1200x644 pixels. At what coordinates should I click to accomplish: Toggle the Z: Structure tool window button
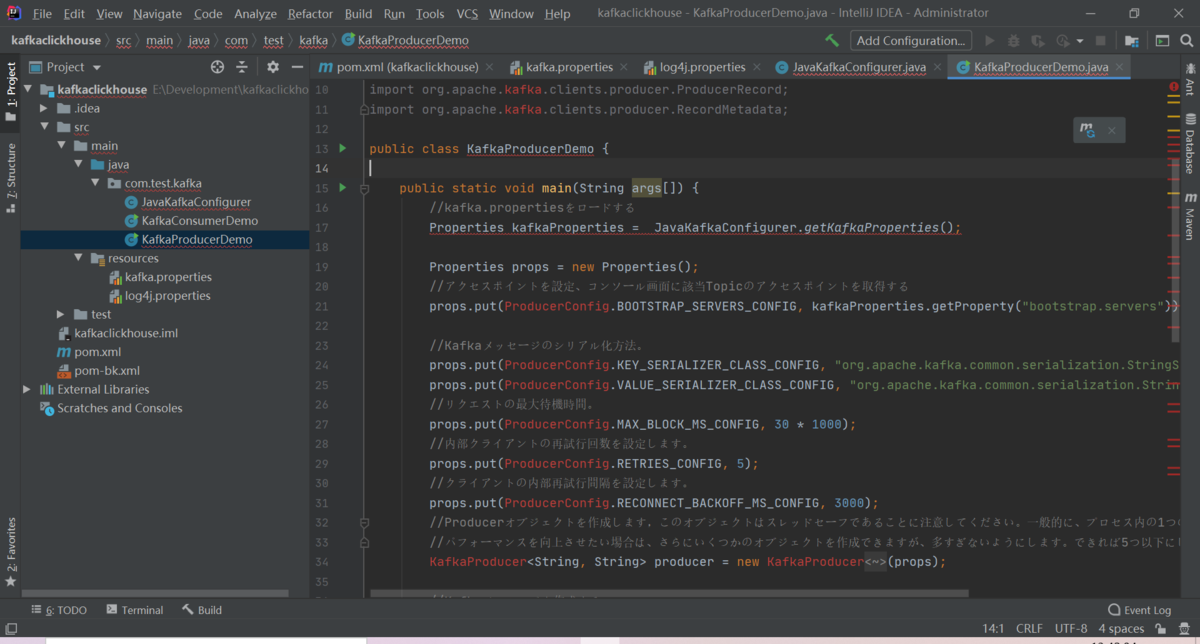11,179
